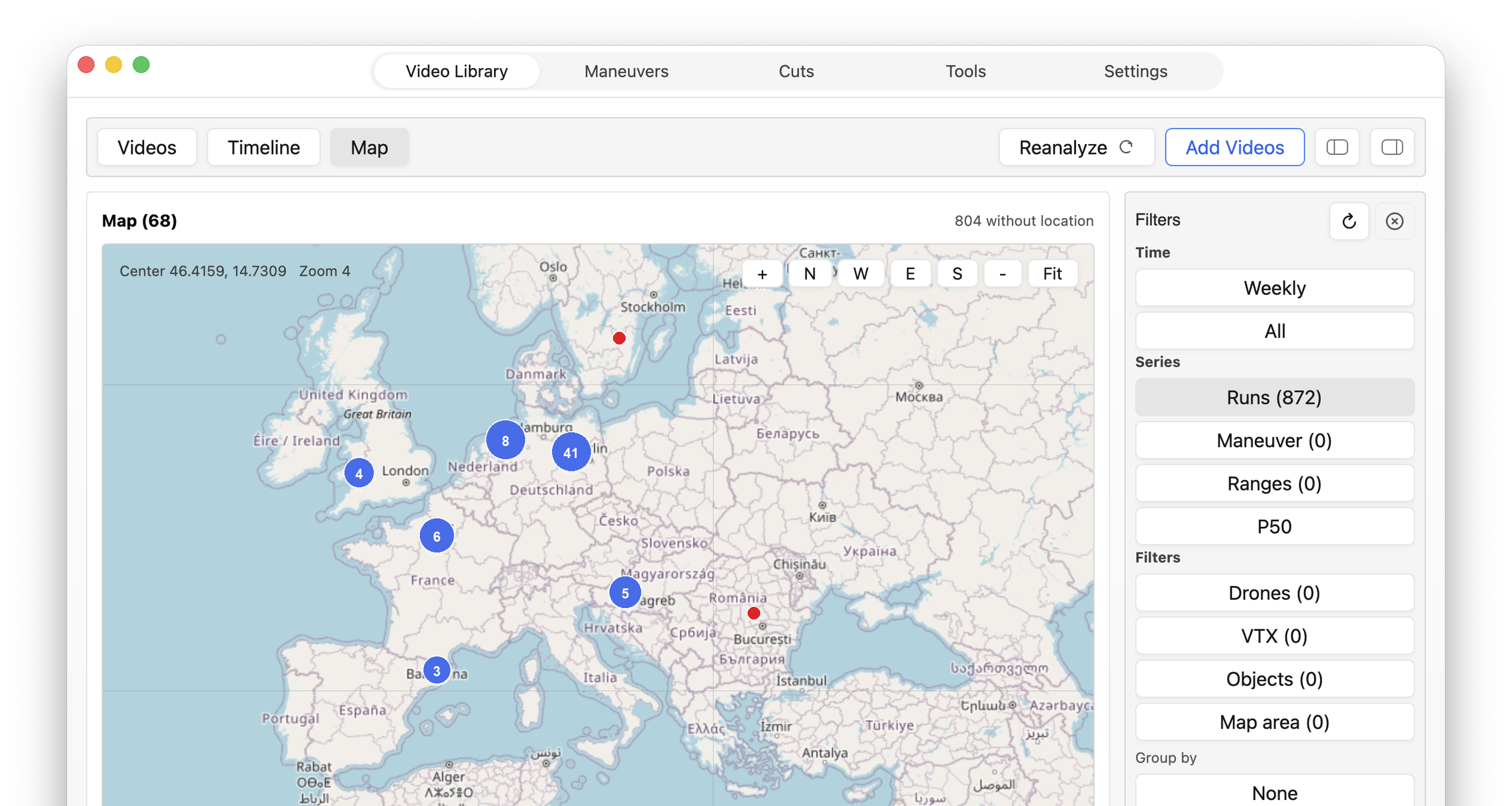The width and height of the screenshot is (1512, 806).
Task: Click the Reanalyze button
Action: click(1077, 147)
